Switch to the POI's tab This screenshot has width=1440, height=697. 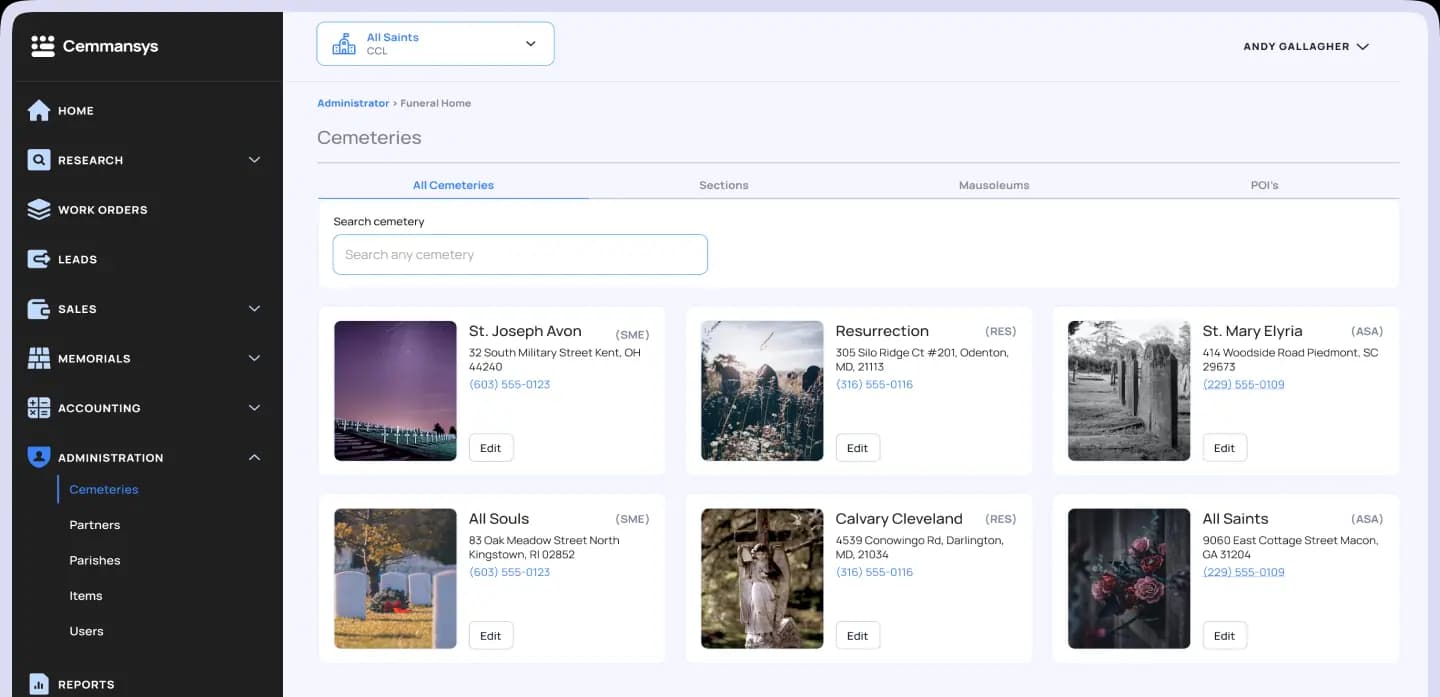click(x=1264, y=185)
